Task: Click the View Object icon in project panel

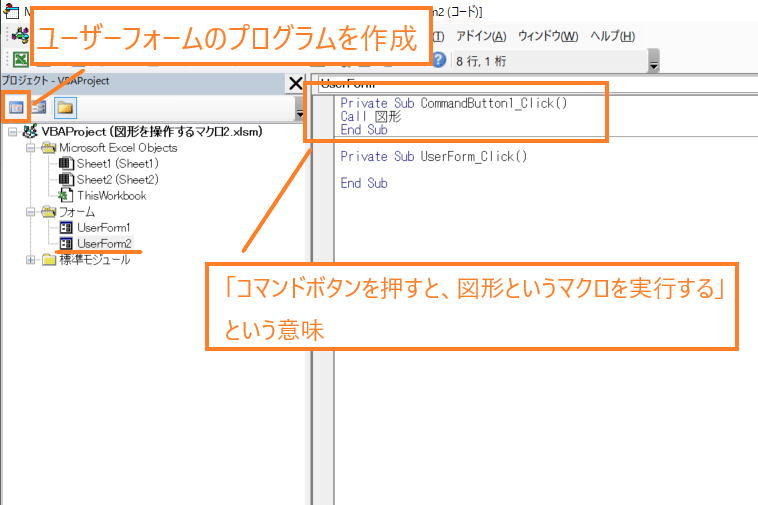Action: (39, 107)
